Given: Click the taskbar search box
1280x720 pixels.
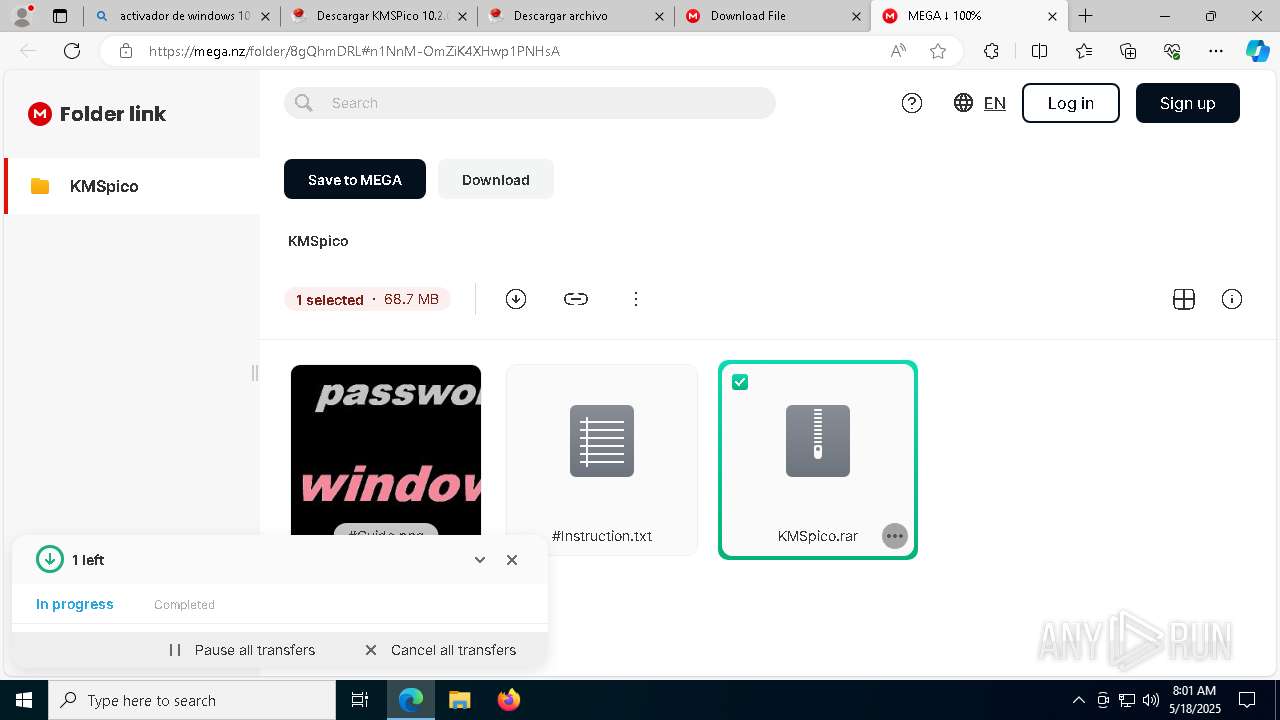Looking at the screenshot, I should coord(192,700).
